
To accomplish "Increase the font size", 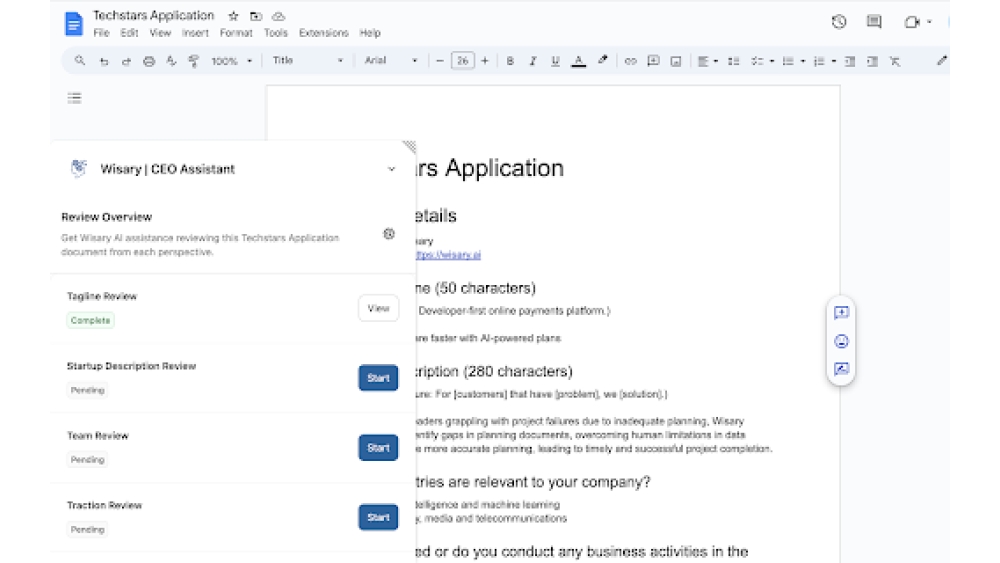I will coord(485,61).
